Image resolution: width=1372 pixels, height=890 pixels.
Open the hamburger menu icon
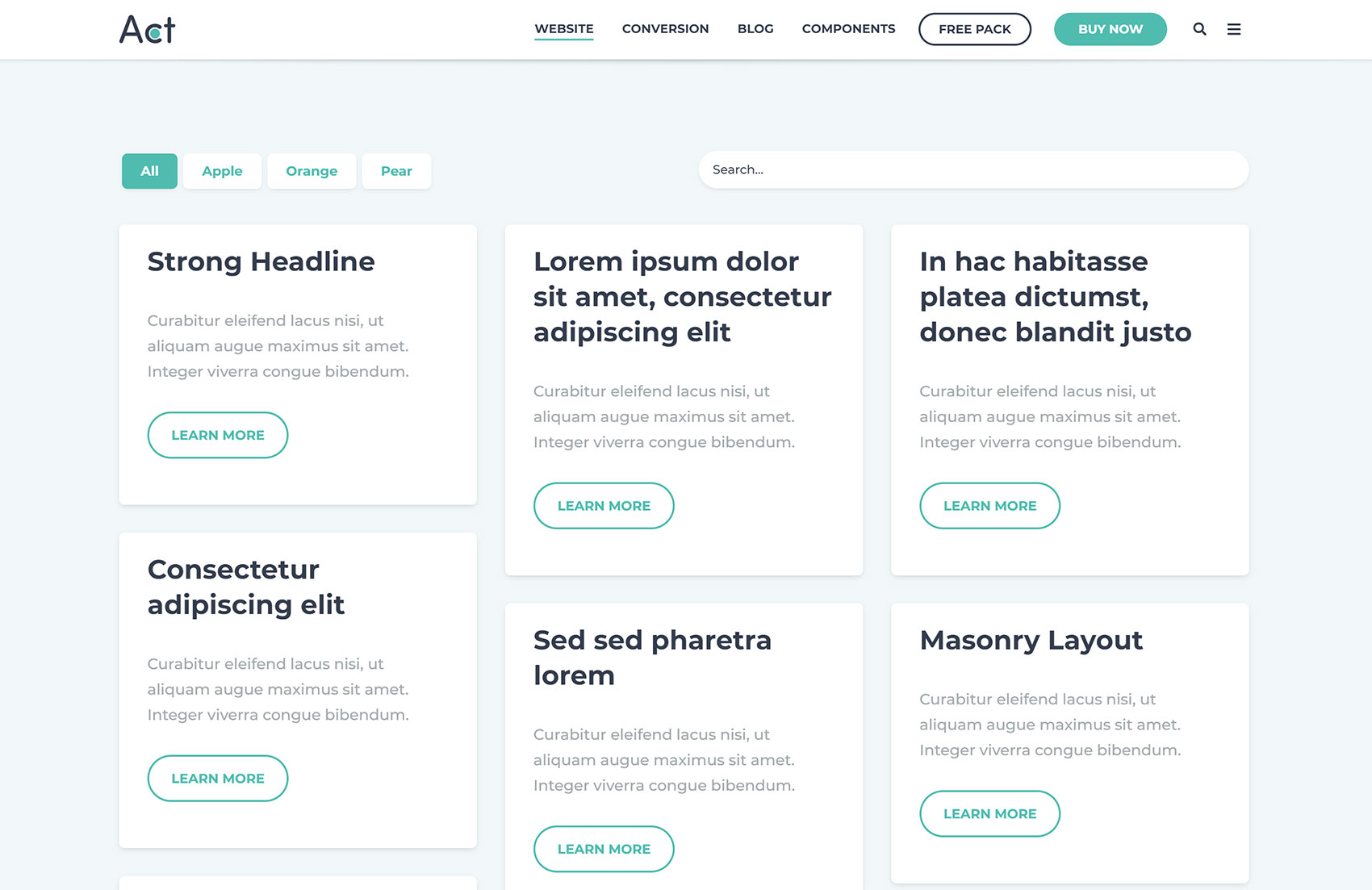coord(1233,29)
